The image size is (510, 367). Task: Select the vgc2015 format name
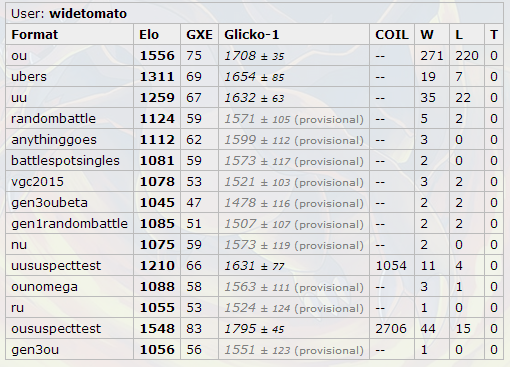[x=37, y=182]
